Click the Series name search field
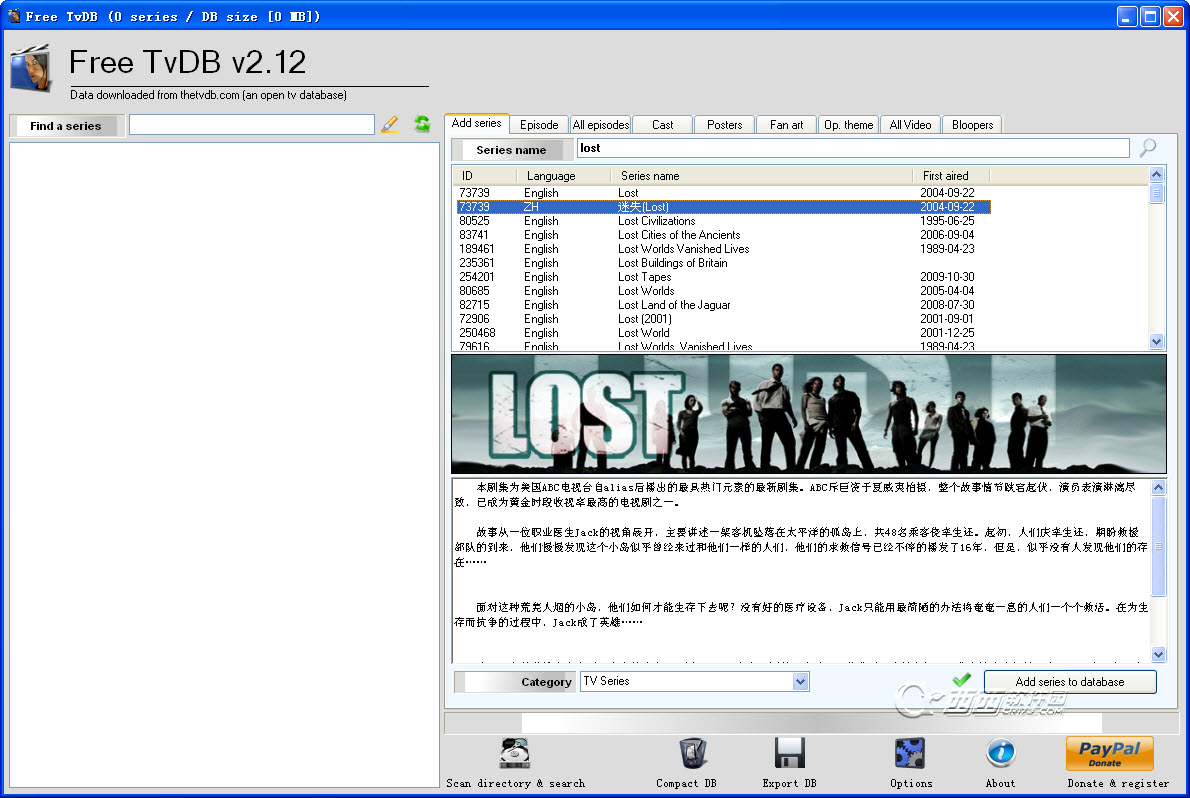Viewport: 1190px width, 798px height. (853, 148)
